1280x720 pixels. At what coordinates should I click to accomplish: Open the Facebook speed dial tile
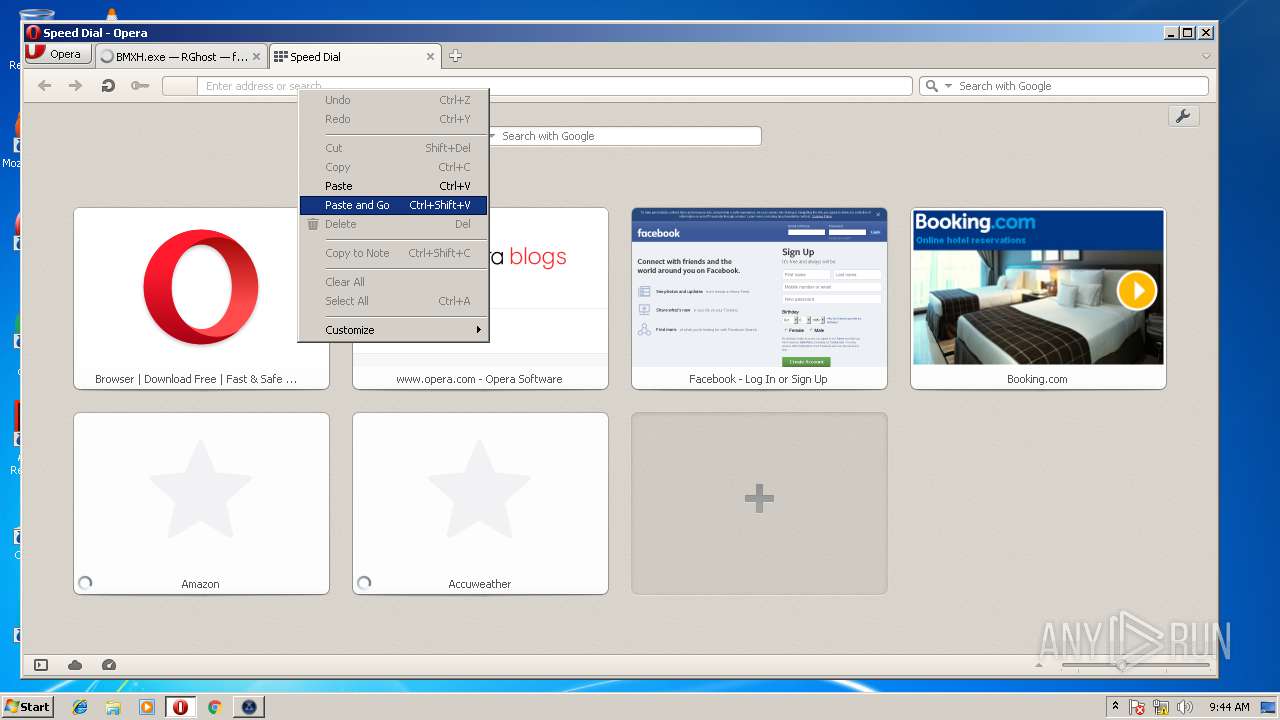click(759, 298)
